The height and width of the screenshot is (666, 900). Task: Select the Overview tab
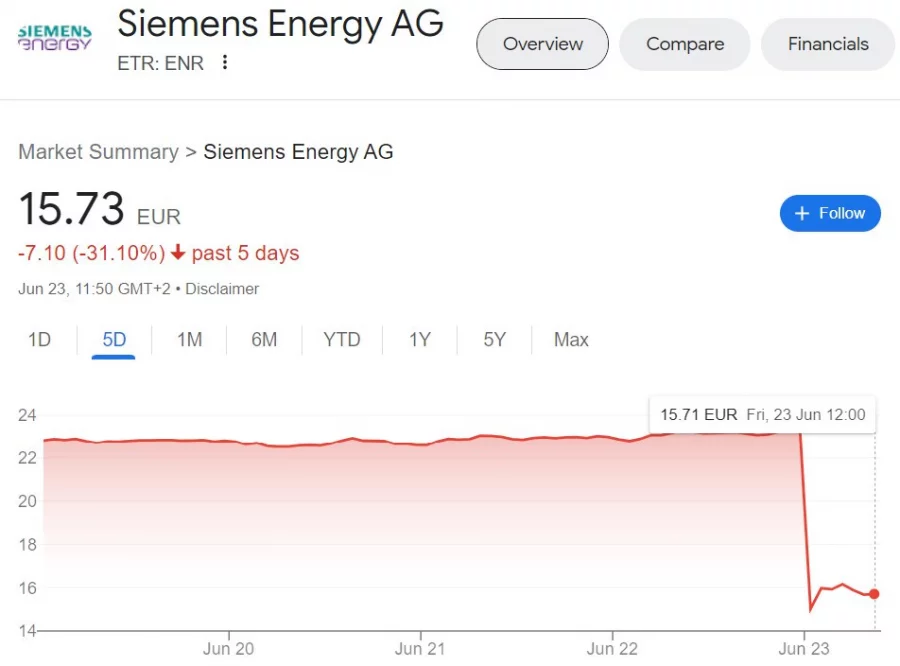(x=542, y=44)
